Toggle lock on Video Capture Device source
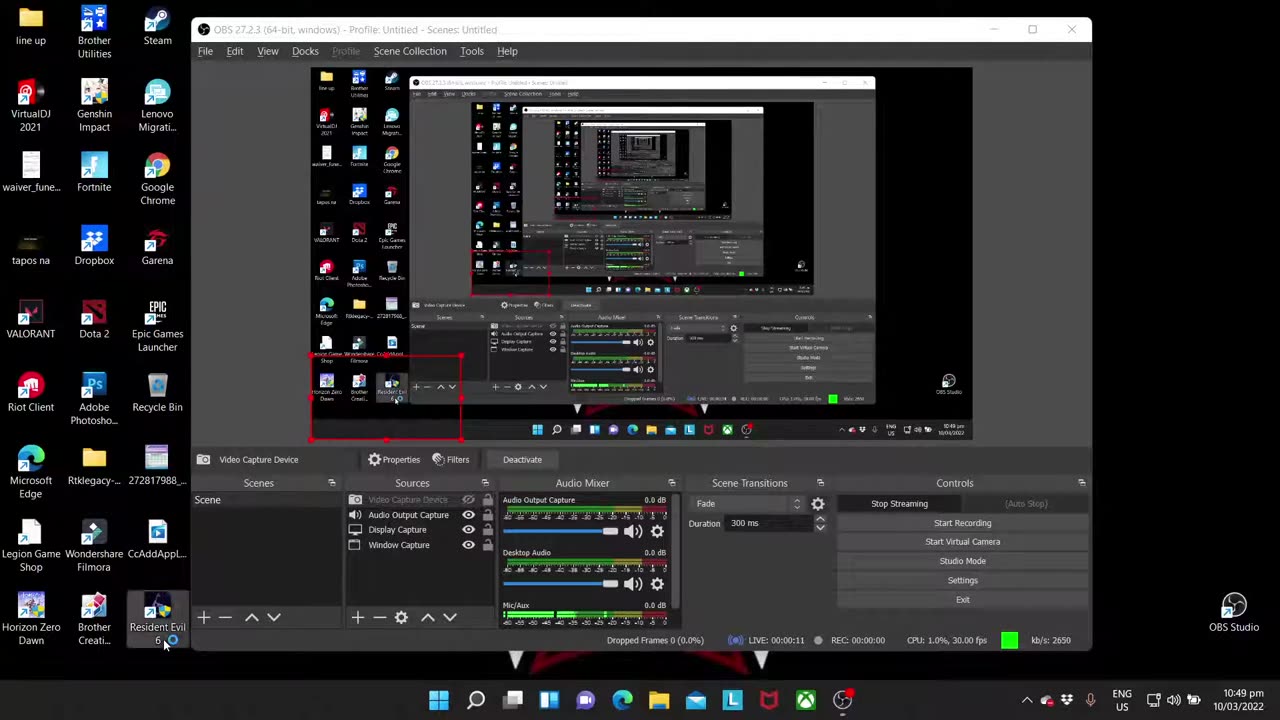This screenshot has width=1280, height=720. [x=487, y=500]
